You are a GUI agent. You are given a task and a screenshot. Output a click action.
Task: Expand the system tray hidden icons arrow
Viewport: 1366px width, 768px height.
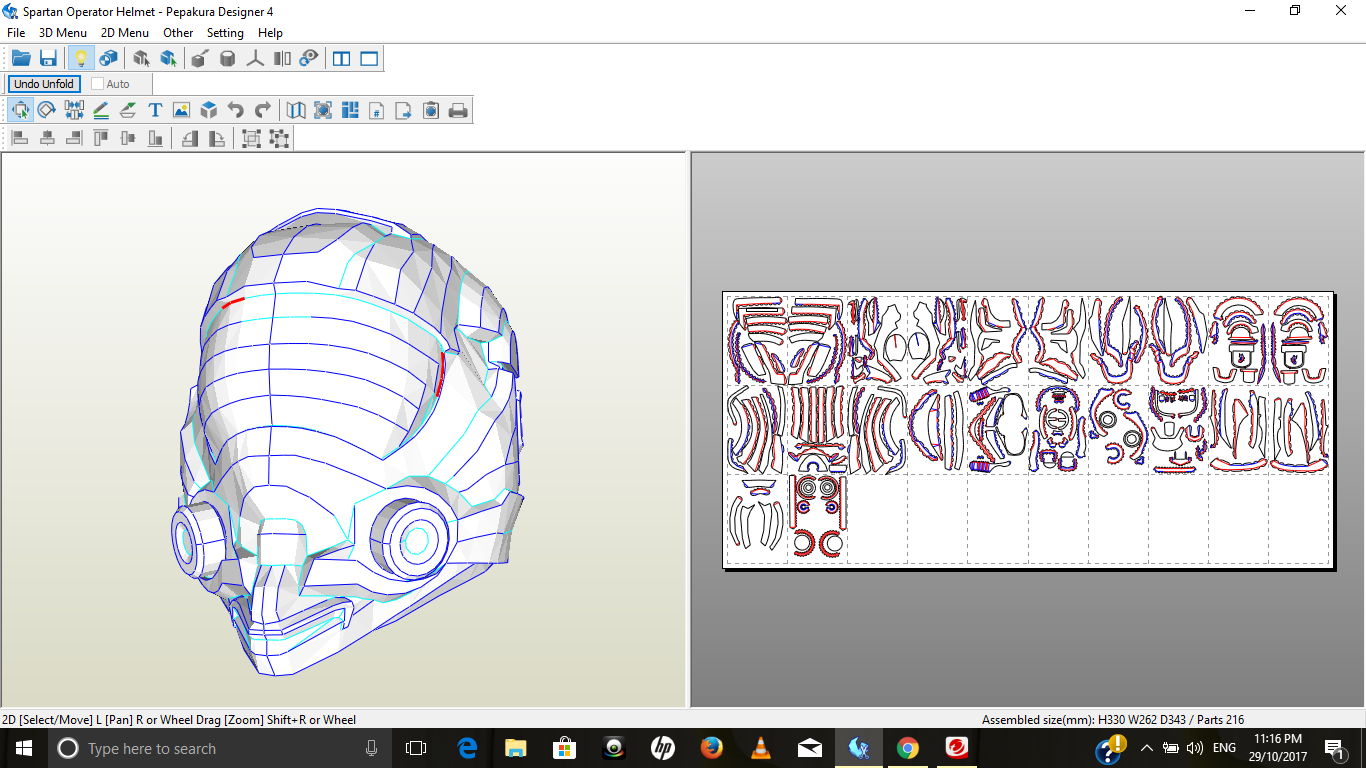(x=1146, y=748)
